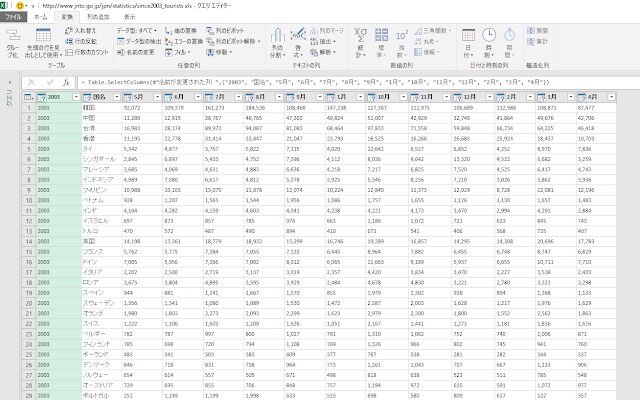Click the 書式 (Format) text icon
Image resolution: width=640 pixels, height=400 pixels.
click(298, 34)
